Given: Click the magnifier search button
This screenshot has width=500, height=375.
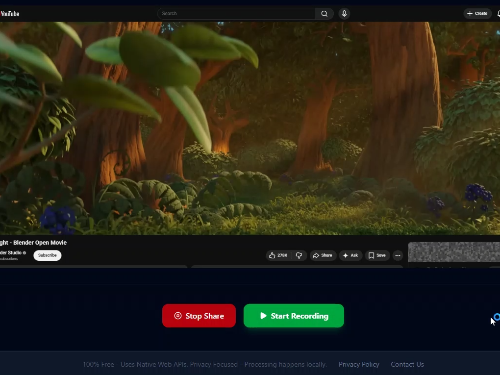Looking at the screenshot, I should click(x=324, y=14).
